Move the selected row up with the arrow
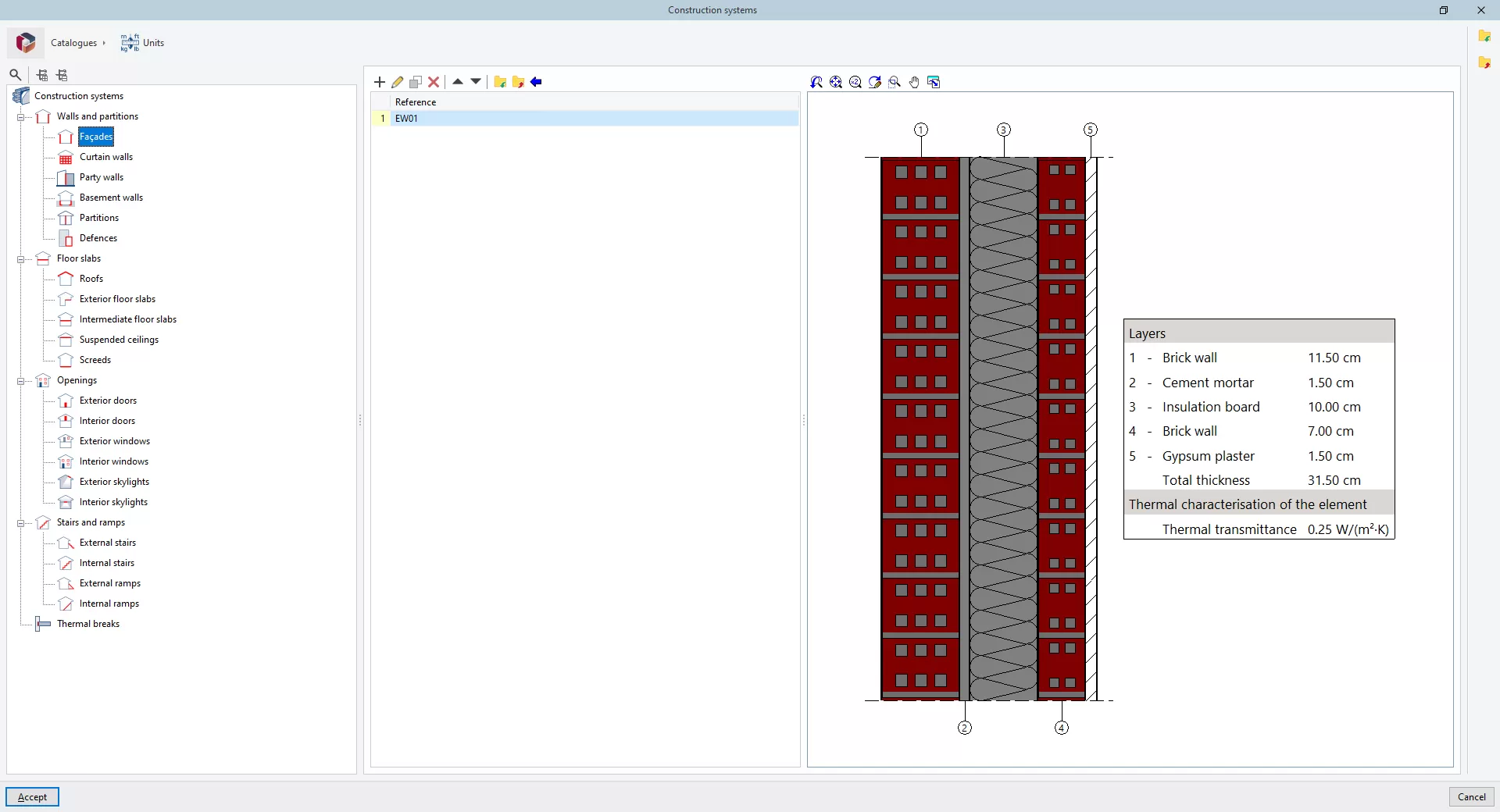1500x812 pixels. tap(458, 81)
